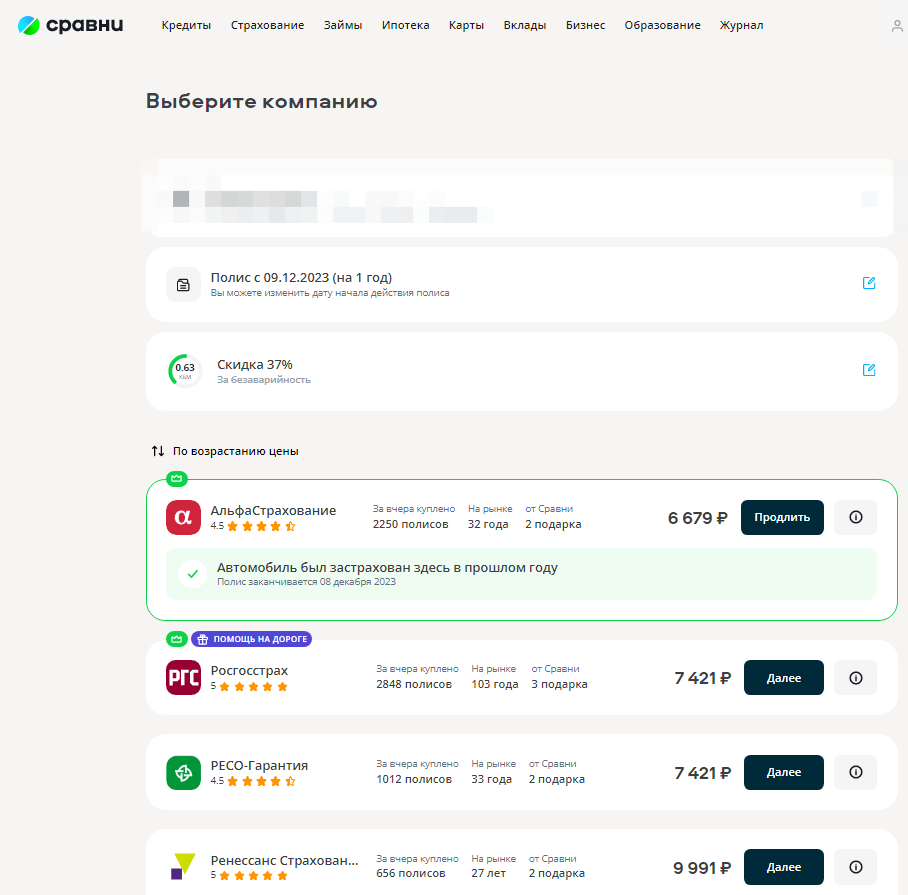
Task: Click 1012 полисов text
Action: point(414,779)
